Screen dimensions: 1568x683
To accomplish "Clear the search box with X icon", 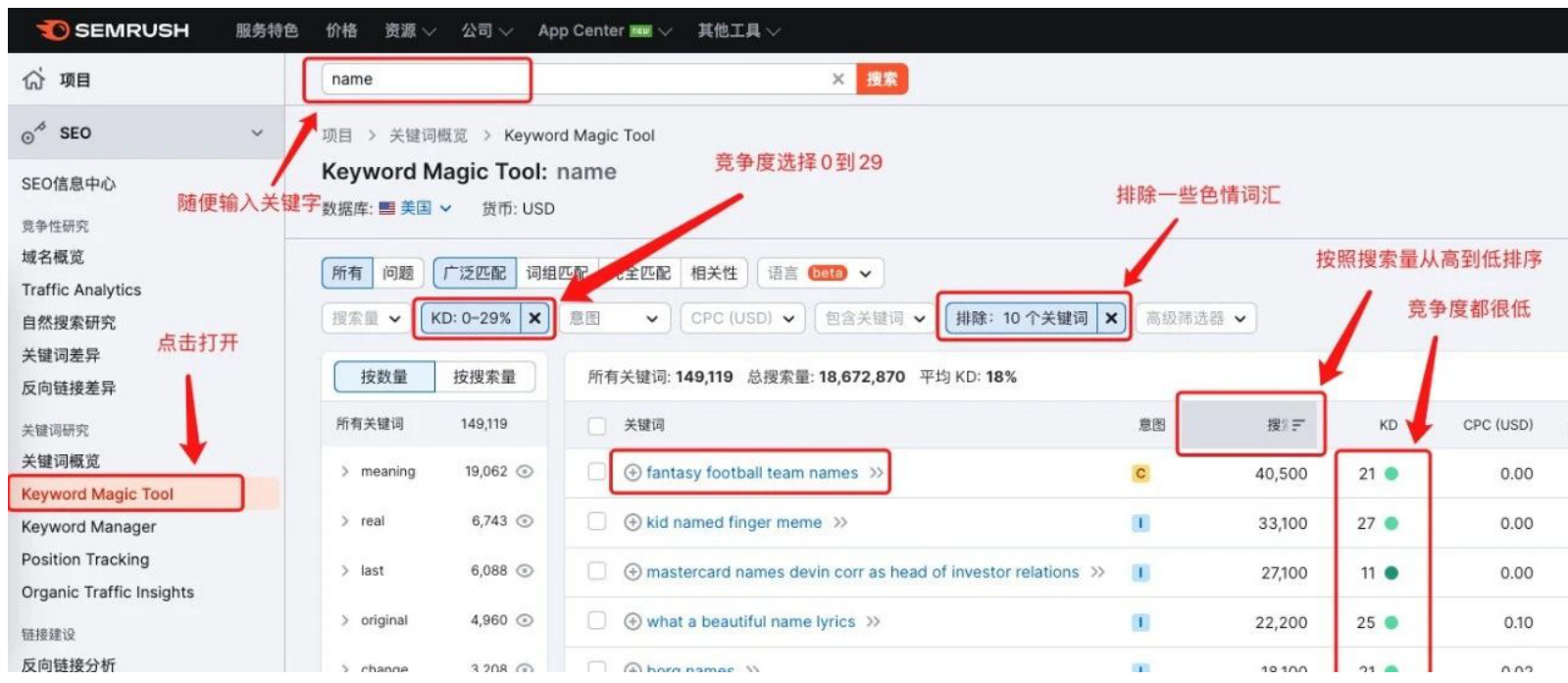I will click(x=837, y=79).
